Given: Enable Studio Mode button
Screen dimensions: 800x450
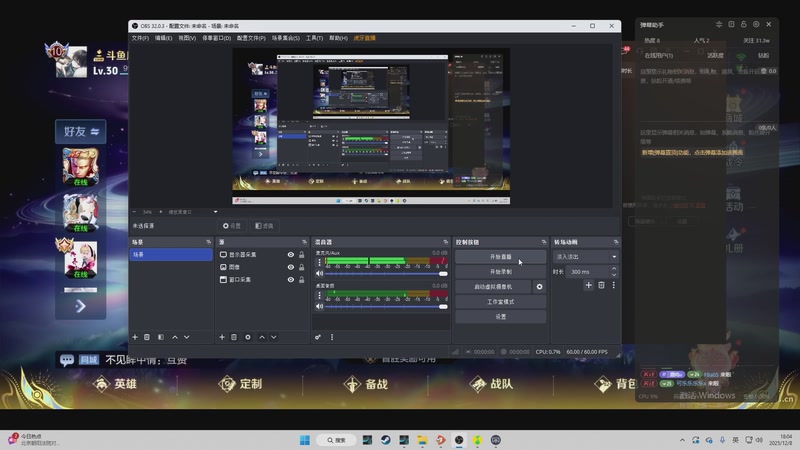Looking at the screenshot, I should point(501,302).
